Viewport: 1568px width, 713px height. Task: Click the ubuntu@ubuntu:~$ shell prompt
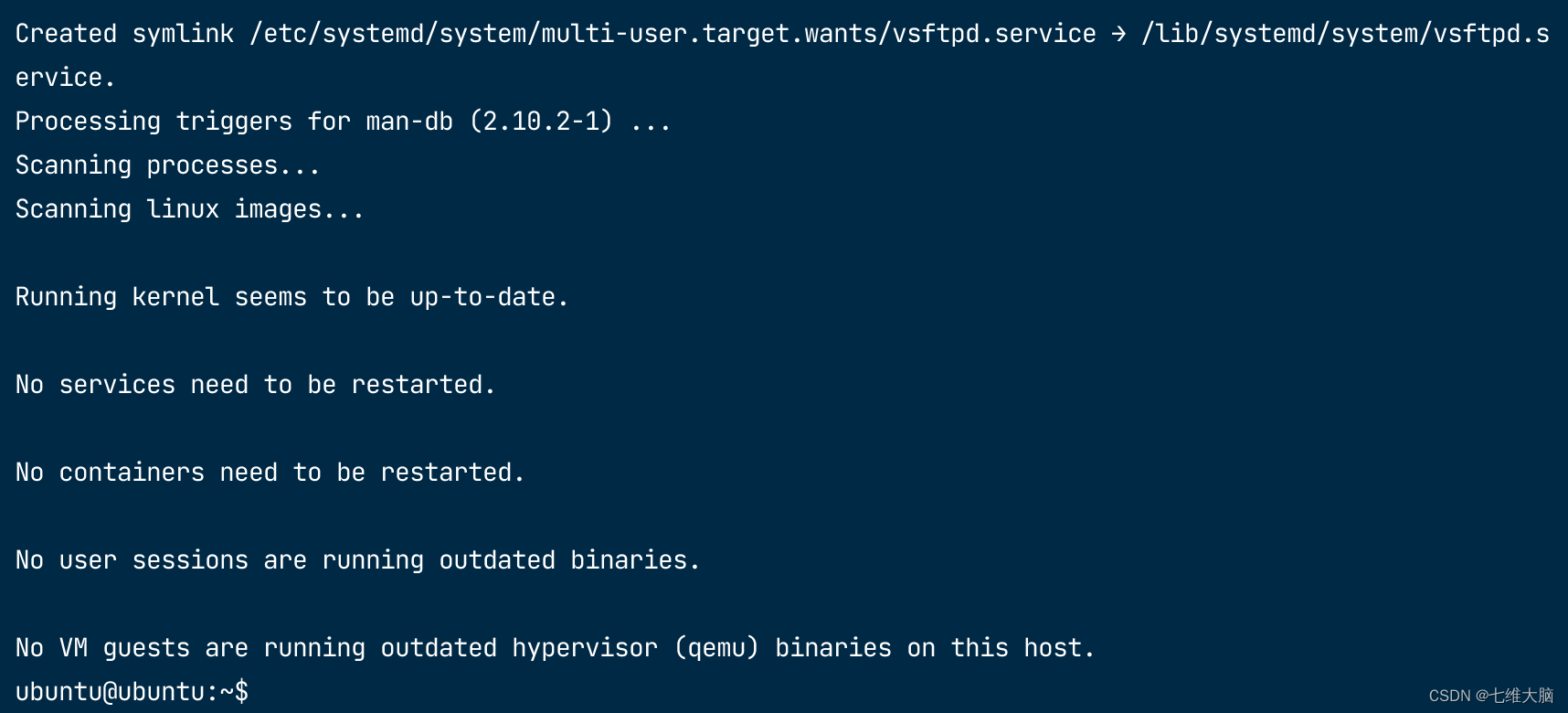(x=132, y=692)
